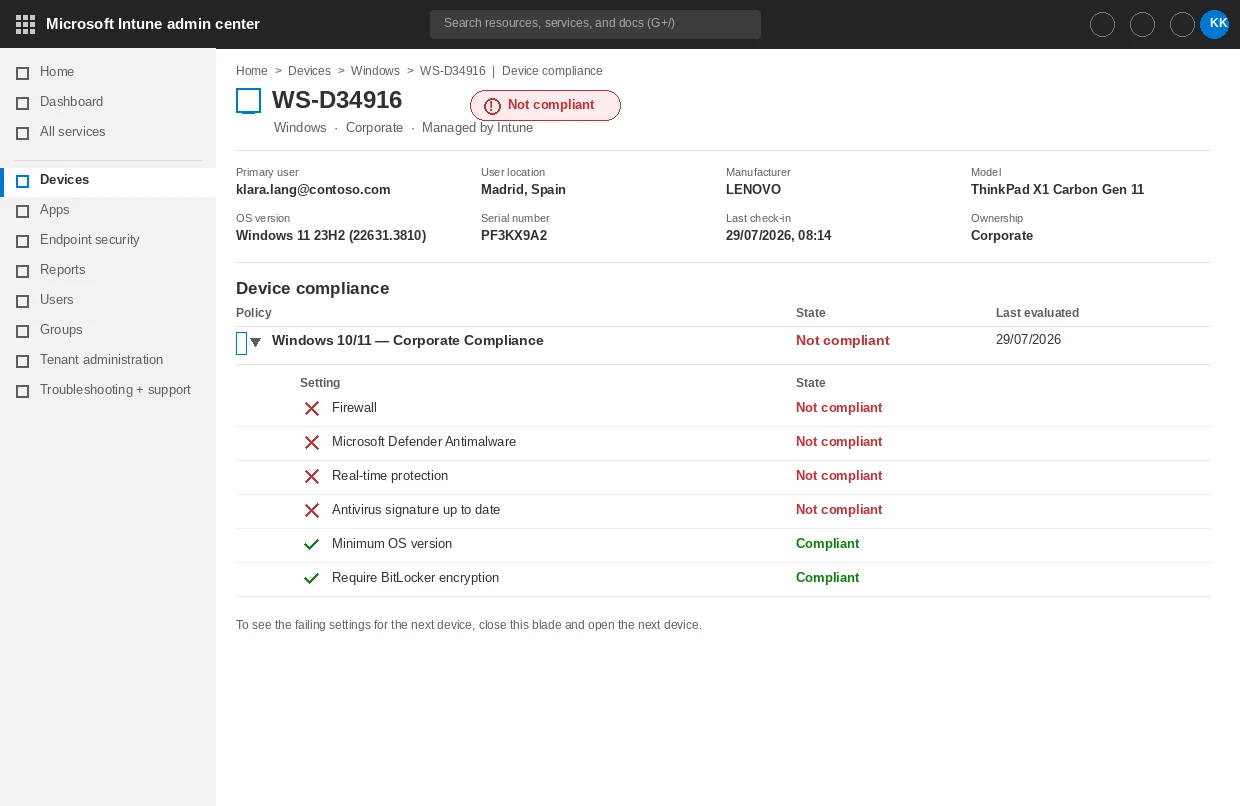Go to Windows breadcrumb link

click(x=375, y=71)
